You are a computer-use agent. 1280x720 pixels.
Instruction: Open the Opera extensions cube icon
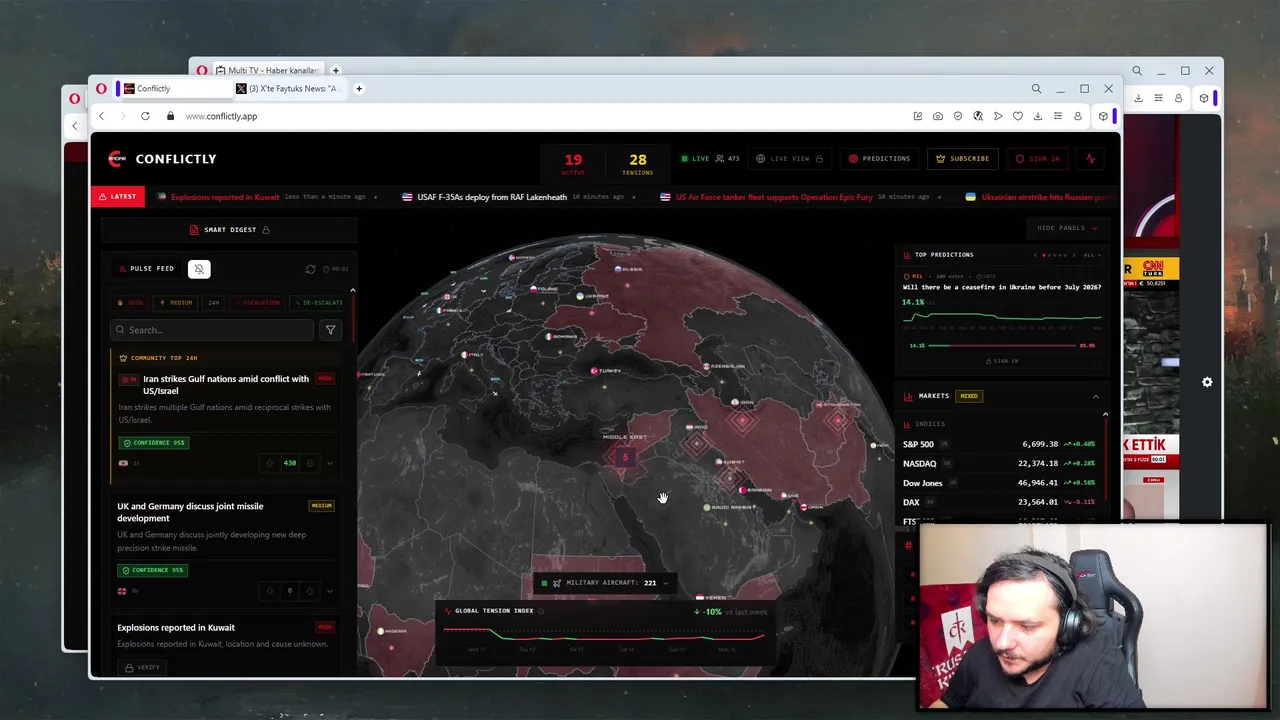[1103, 116]
